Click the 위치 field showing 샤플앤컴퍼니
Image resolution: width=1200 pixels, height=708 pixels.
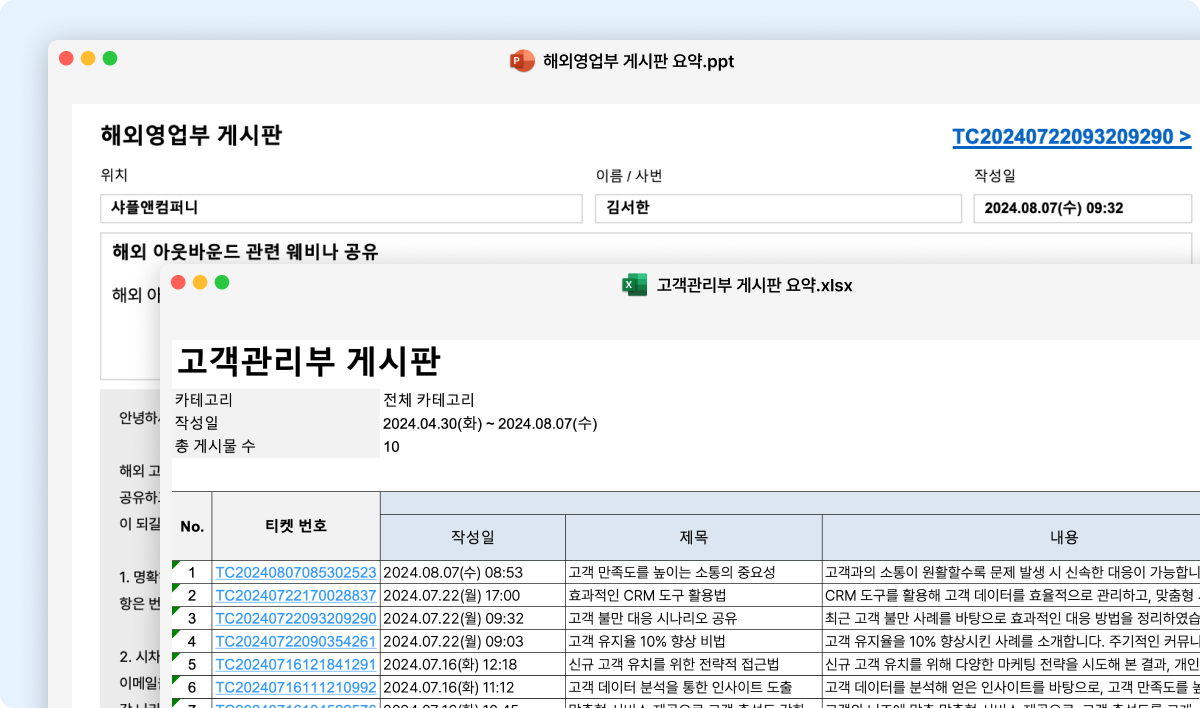pyautogui.click(x=340, y=208)
